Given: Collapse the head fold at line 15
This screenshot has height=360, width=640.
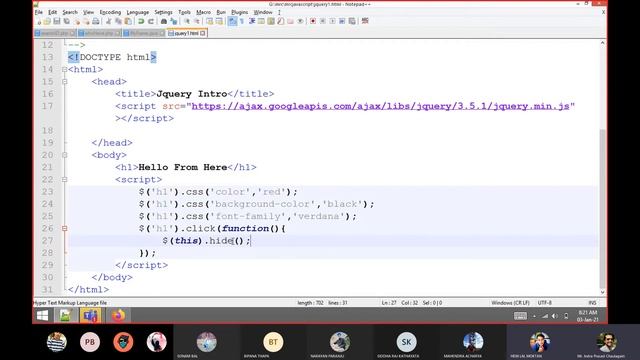Looking at the screenshot, I should tap(64, 82).
